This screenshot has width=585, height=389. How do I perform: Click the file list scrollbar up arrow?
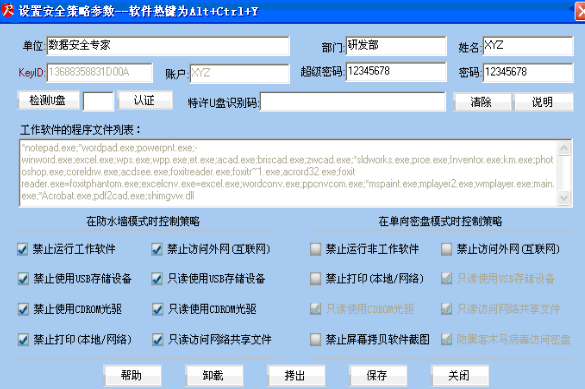564,148
